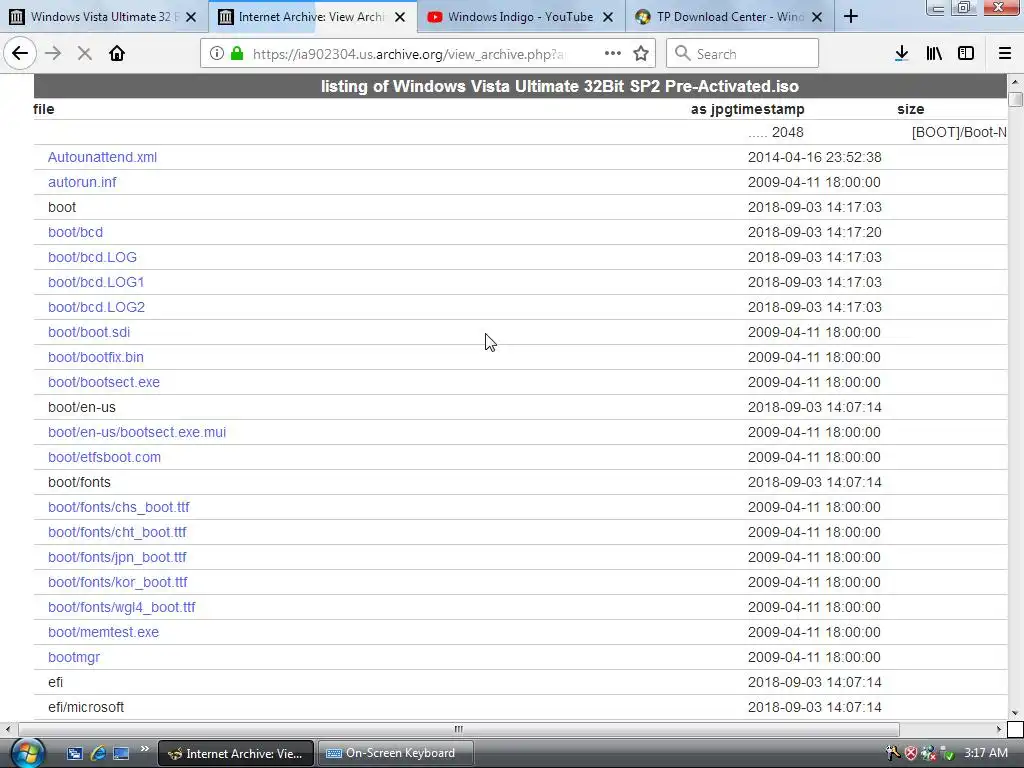1024x768 pixels.
Task: Open the downloads arrow panel
Action: click(901, 54)
